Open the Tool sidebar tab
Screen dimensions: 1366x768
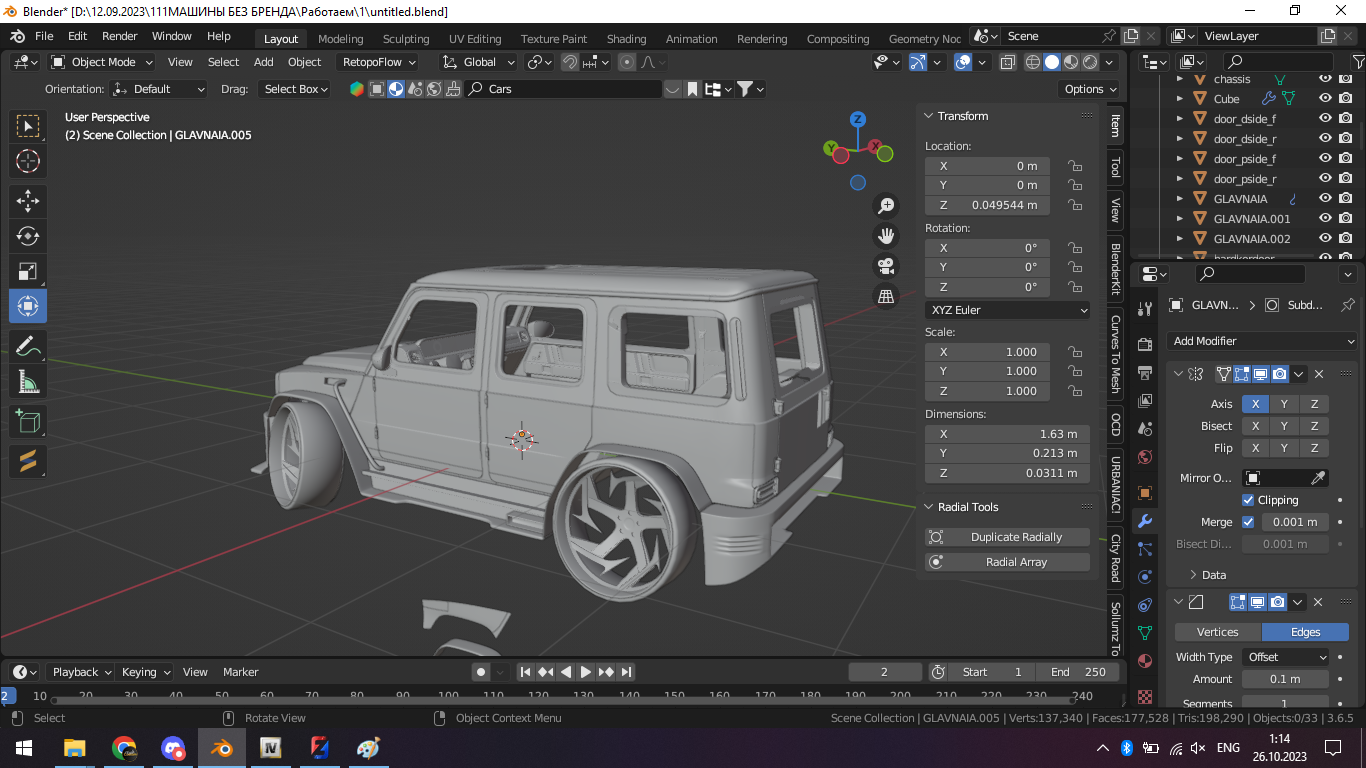pos(1116,167)
